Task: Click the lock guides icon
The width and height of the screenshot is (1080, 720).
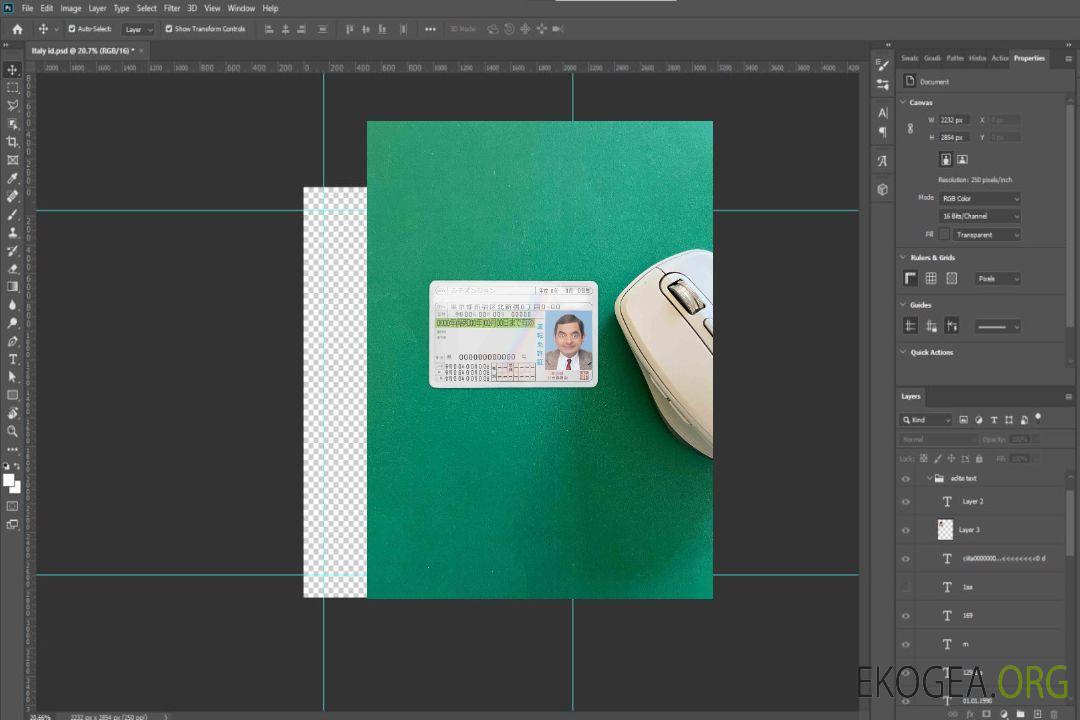Action: 931,327
